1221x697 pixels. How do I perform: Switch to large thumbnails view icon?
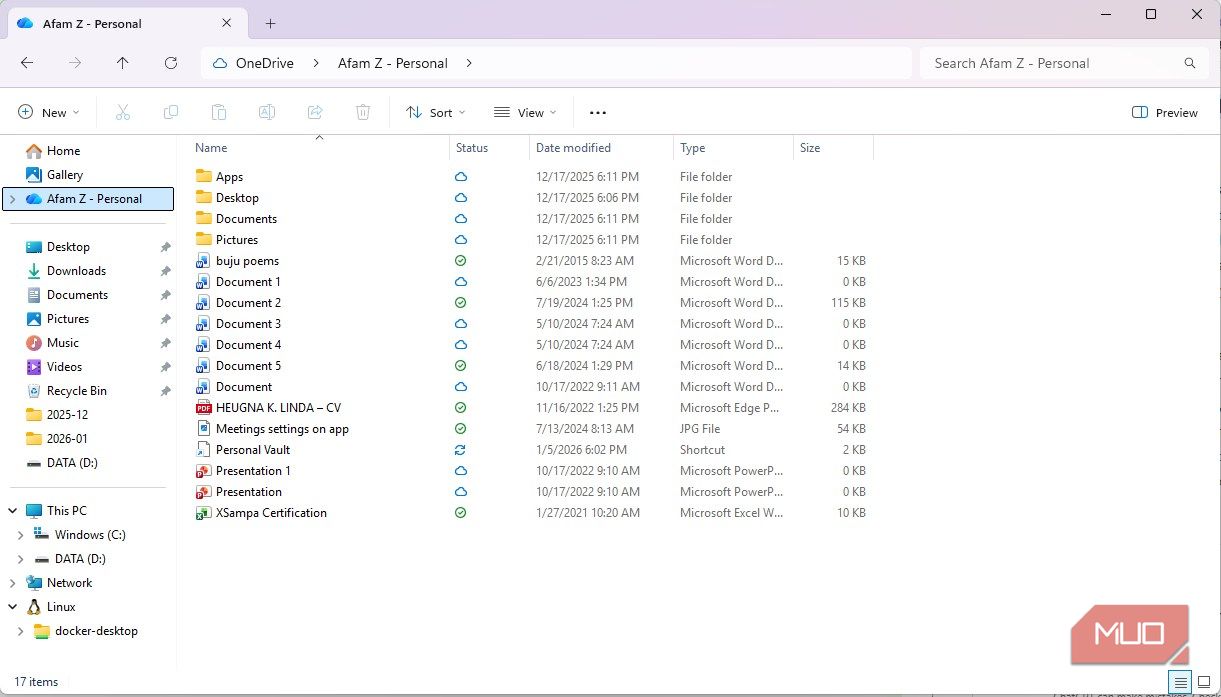[x=1204, y=682]
